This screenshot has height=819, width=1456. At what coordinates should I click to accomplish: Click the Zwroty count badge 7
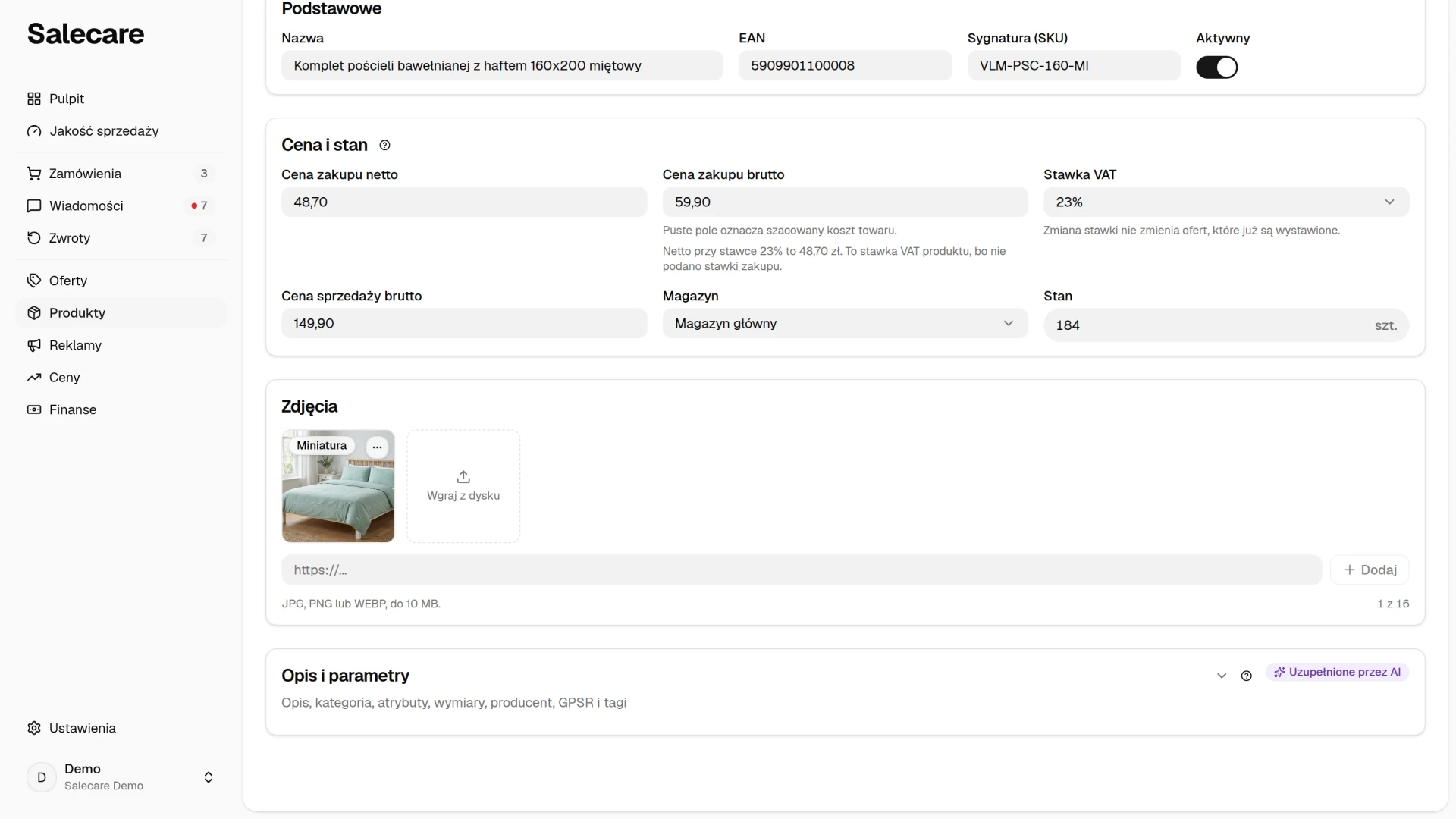203,238
